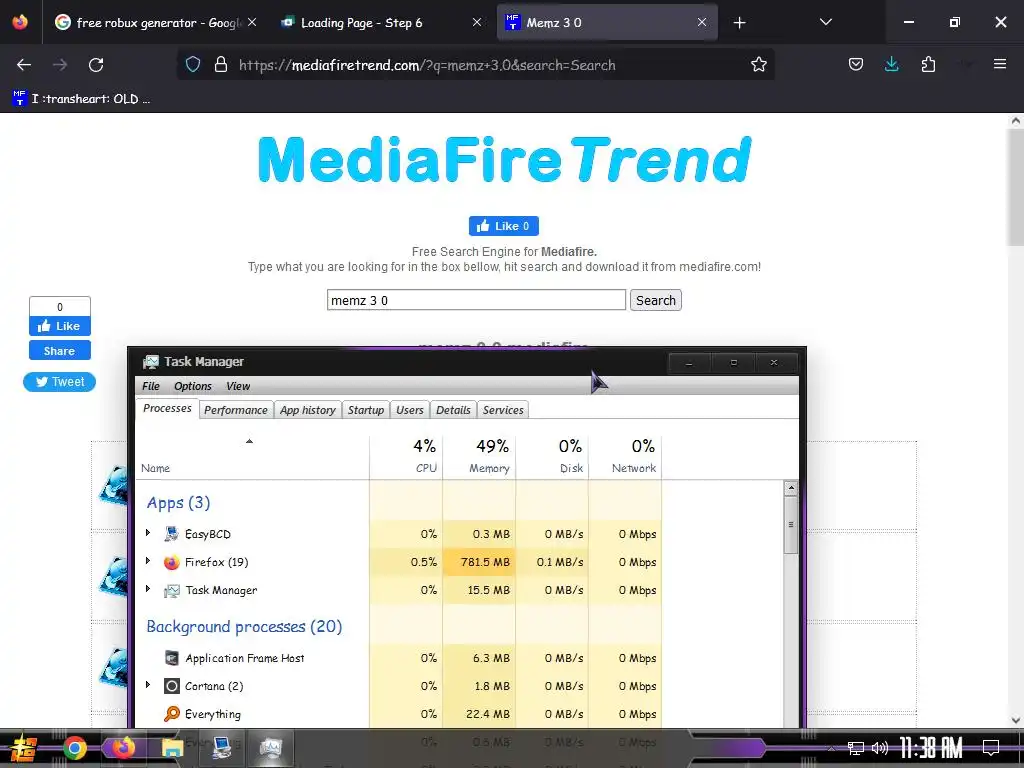Select the Cortana process icon
Image resolution: width=1024 pixels, height=768 pixels.
pos(171,686)
